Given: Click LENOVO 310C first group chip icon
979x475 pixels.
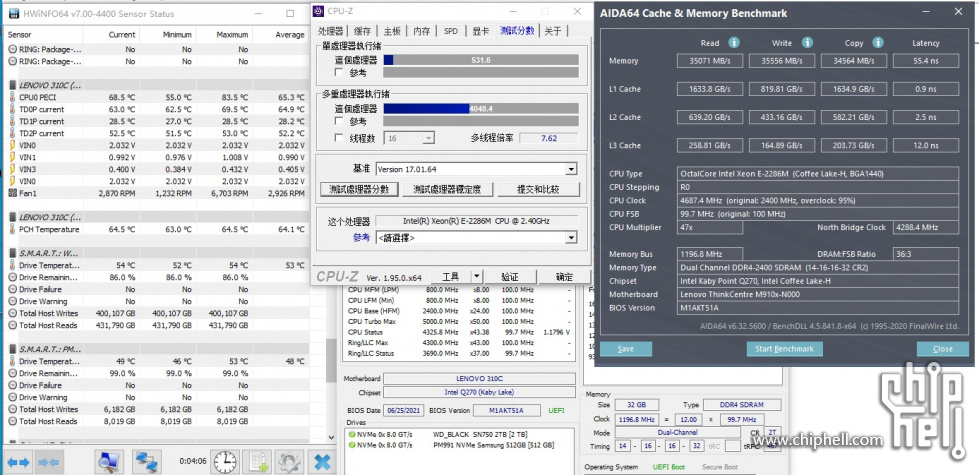Looking at the screenshot, I should point(12,85).
